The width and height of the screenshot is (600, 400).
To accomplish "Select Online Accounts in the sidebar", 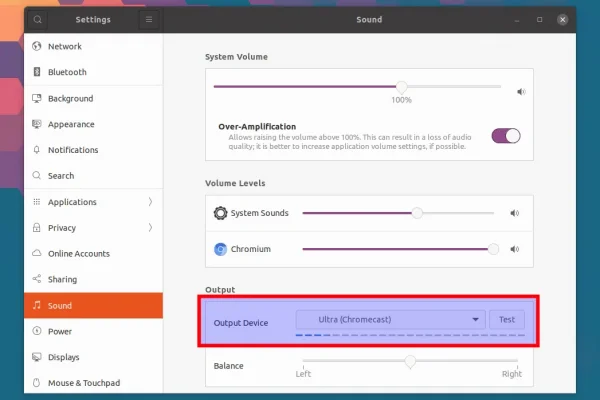I will [78, 254].
